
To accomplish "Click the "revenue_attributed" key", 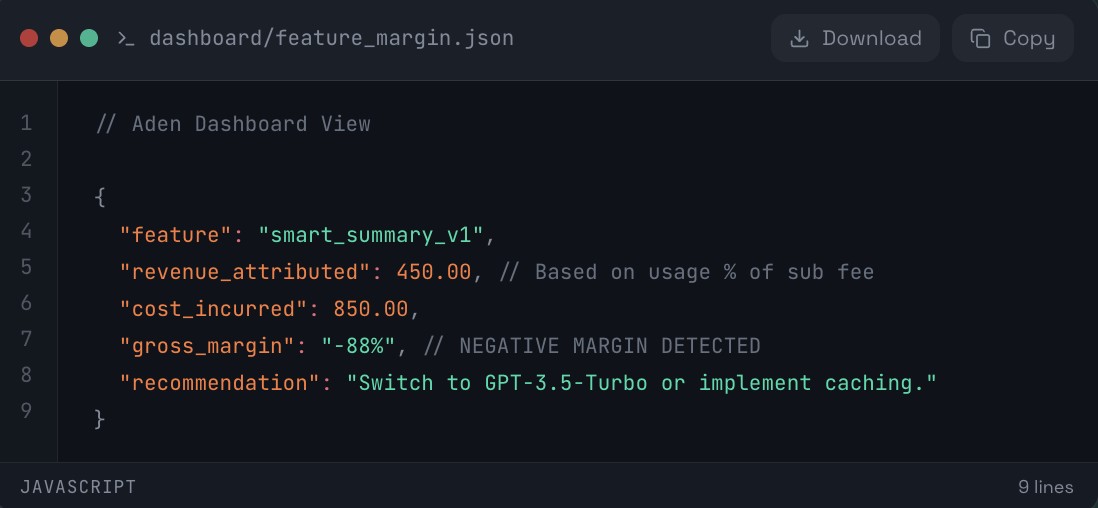I will click(246, 272).
